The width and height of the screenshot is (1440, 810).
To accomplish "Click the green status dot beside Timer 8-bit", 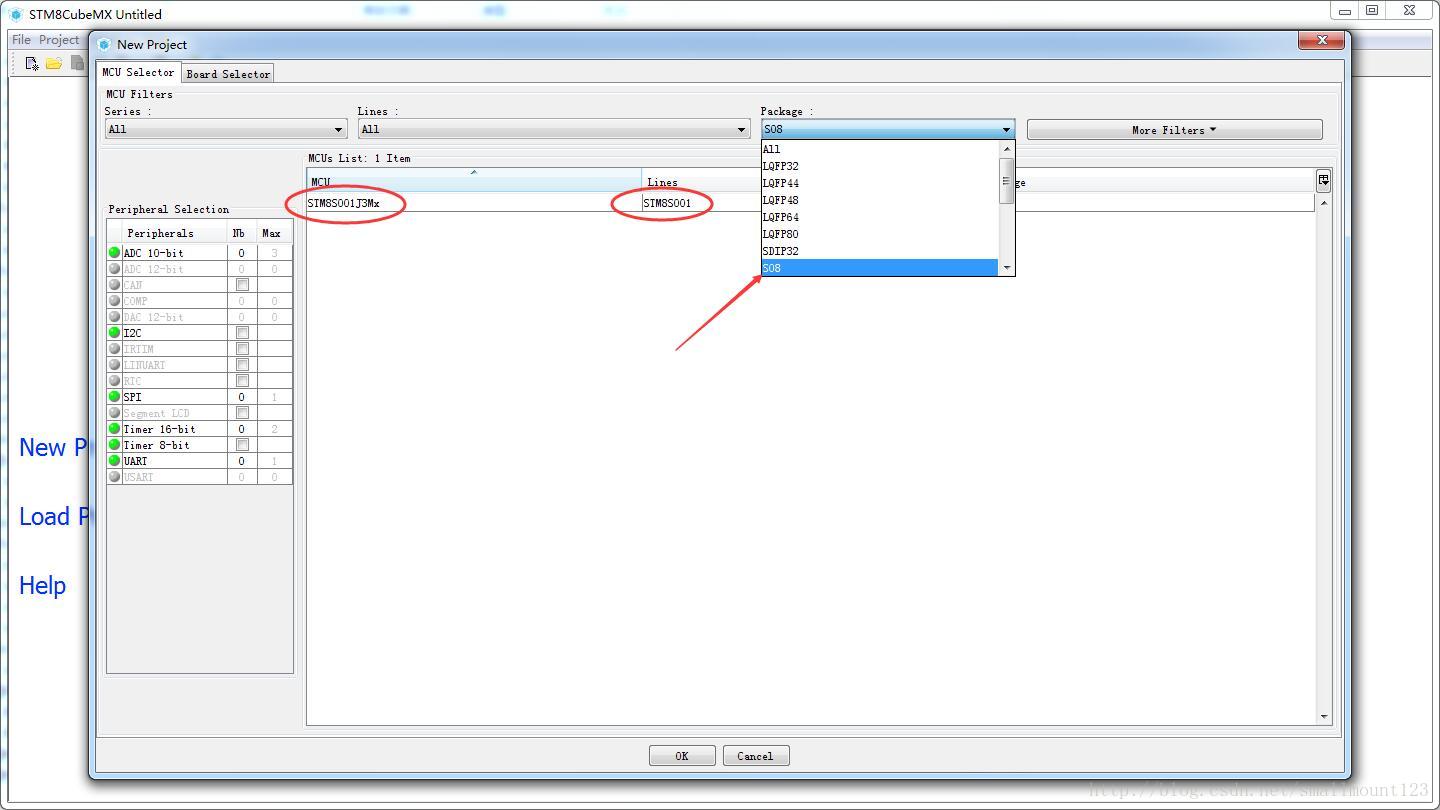I will coord(114,445).
